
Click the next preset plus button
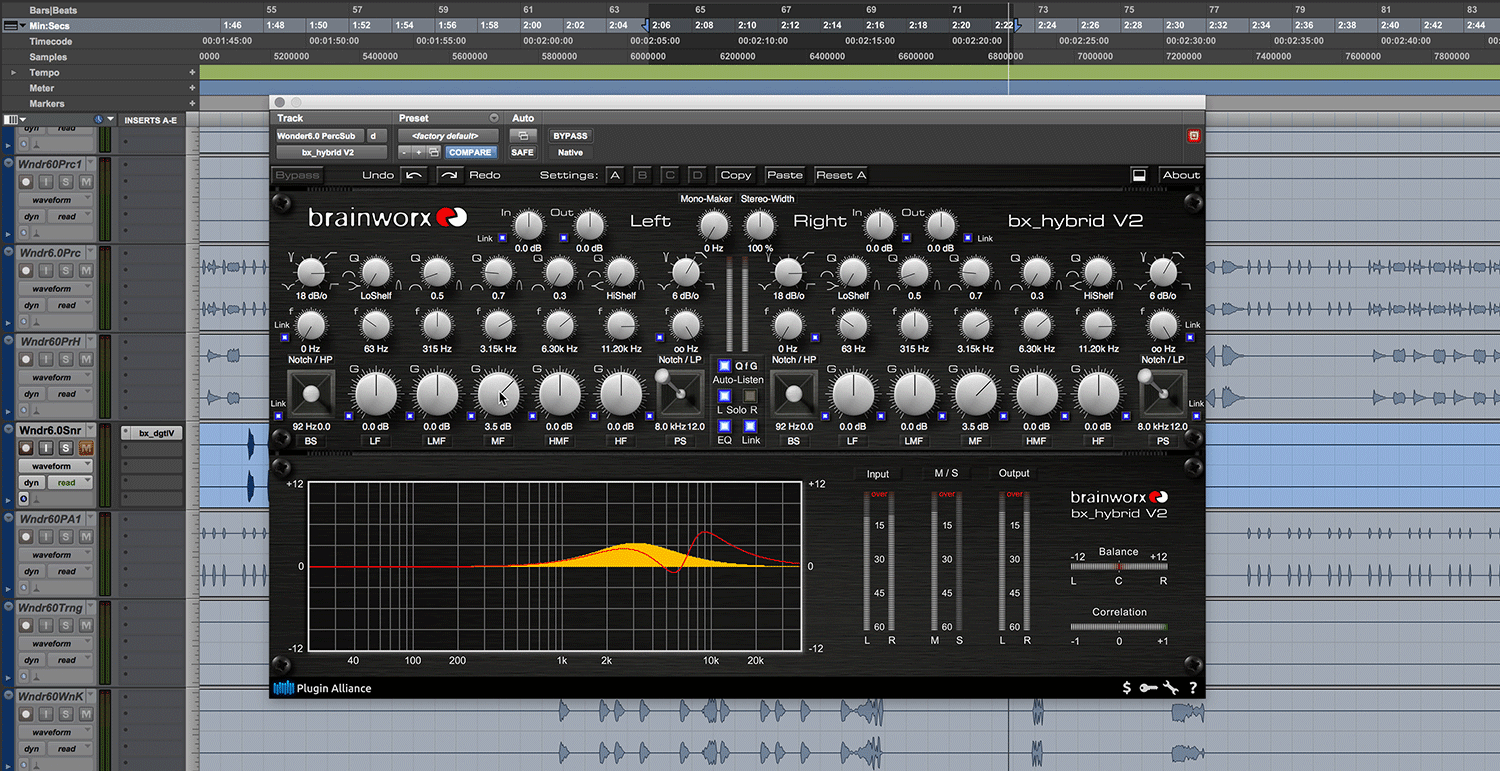419,152
